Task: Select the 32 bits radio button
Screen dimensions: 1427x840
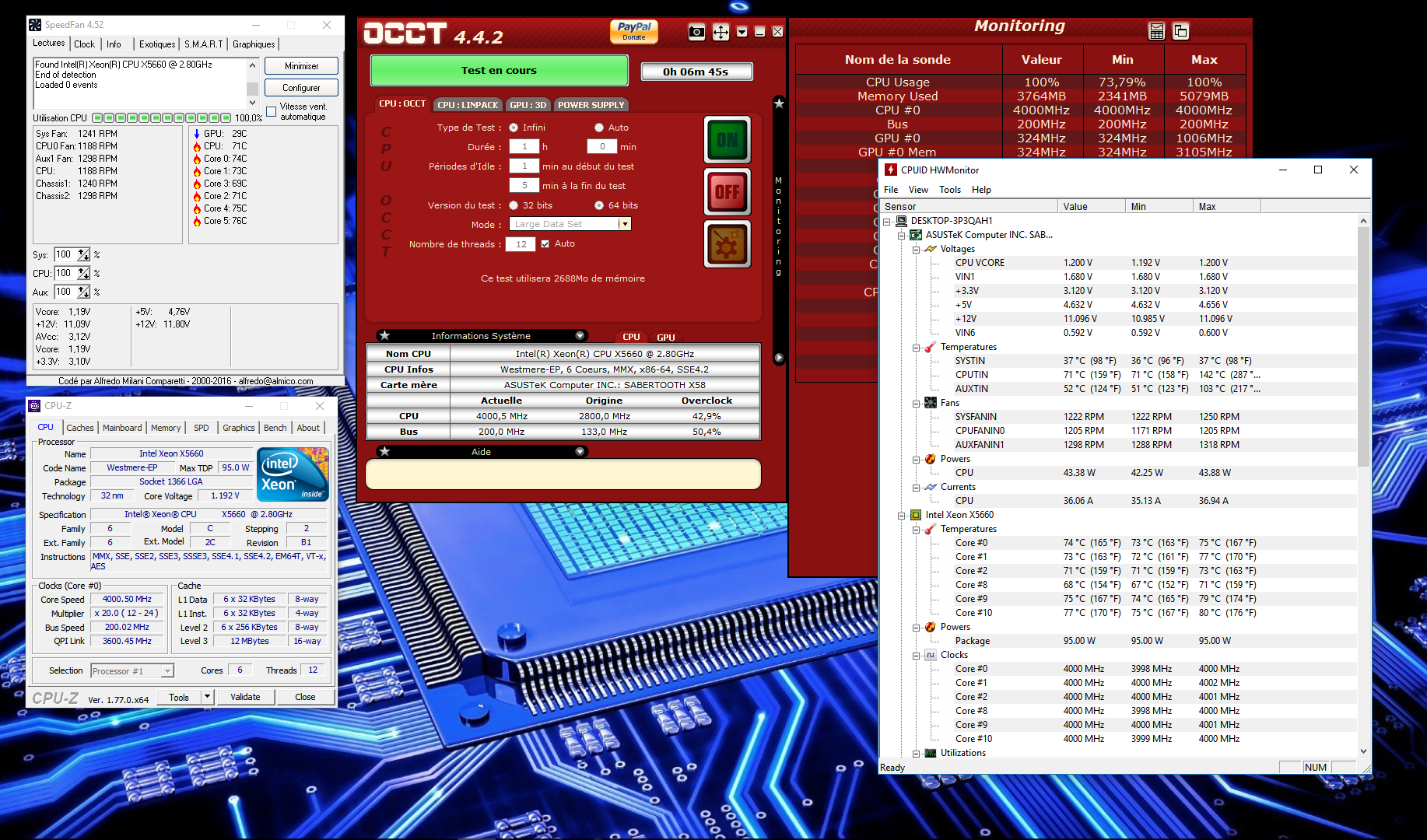Action: point(514,205)
